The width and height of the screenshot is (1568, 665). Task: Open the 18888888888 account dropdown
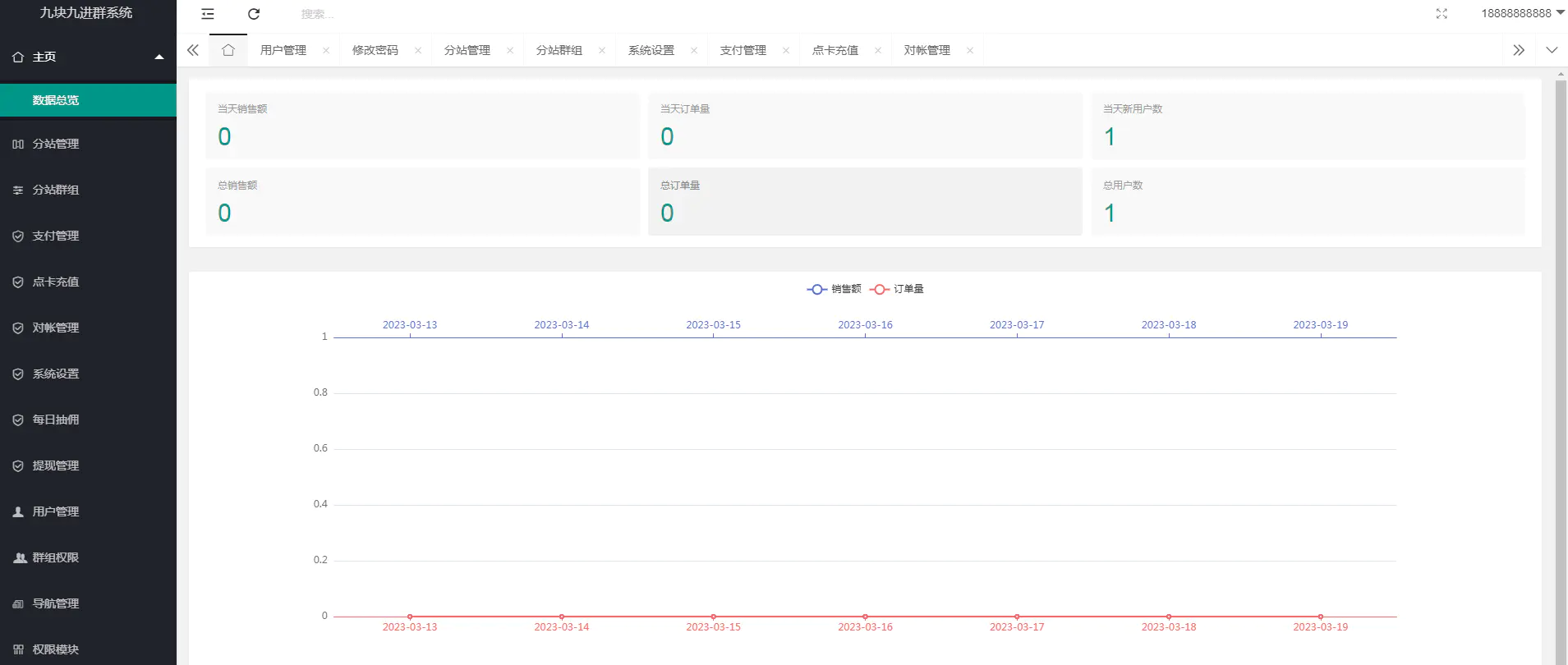click(1522, 13)
